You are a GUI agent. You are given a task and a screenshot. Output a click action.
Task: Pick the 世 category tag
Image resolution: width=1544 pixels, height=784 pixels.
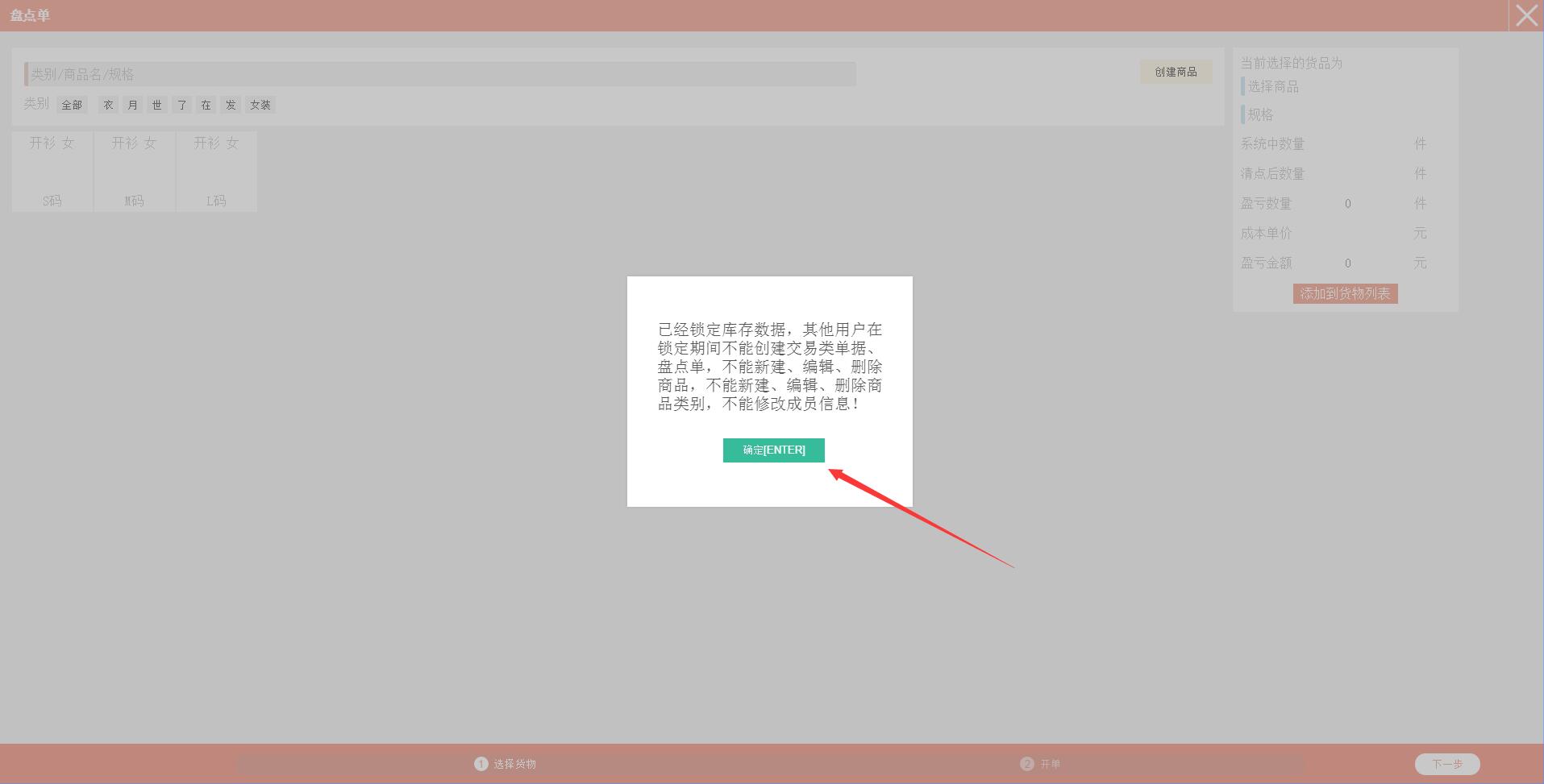click(157, 105)
